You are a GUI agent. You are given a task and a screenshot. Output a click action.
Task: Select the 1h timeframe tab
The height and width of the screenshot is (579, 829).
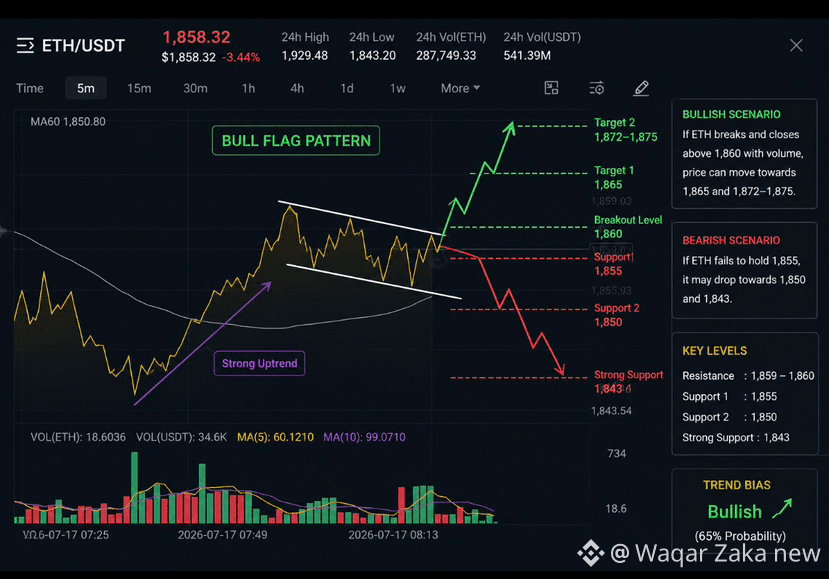[248, 88]
